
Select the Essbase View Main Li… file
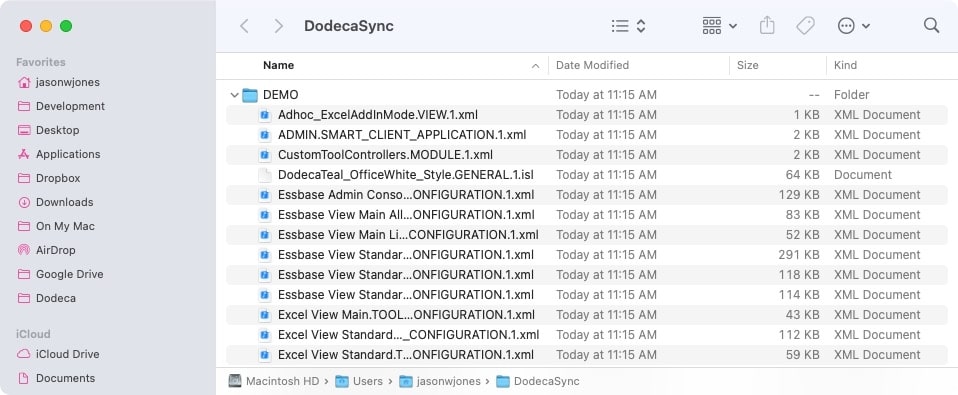[408, 235]
